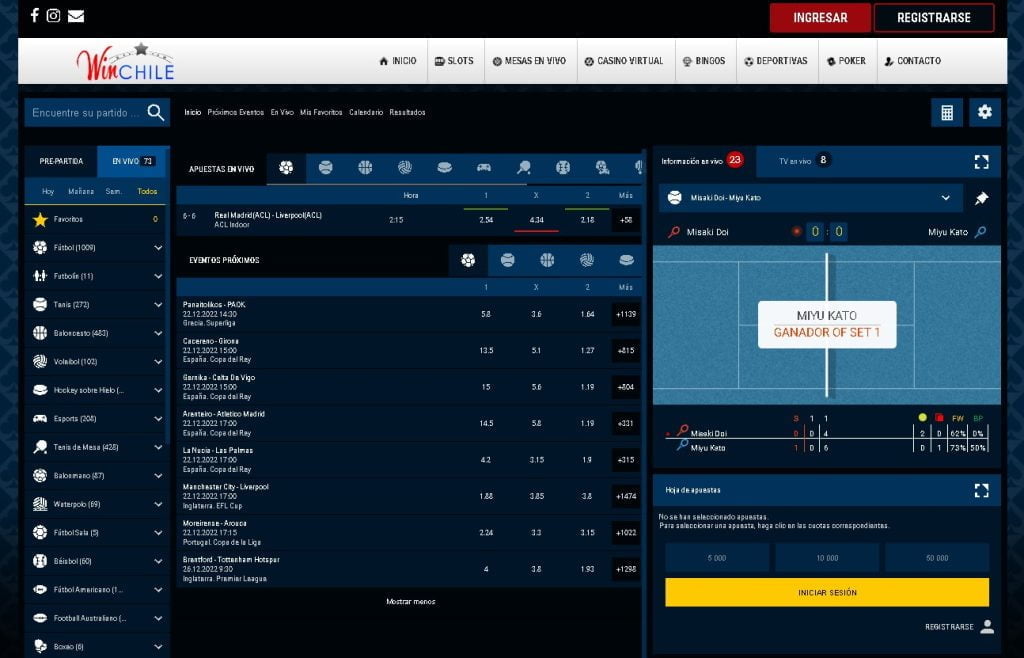Open the Slots menu item

[455, 61]
